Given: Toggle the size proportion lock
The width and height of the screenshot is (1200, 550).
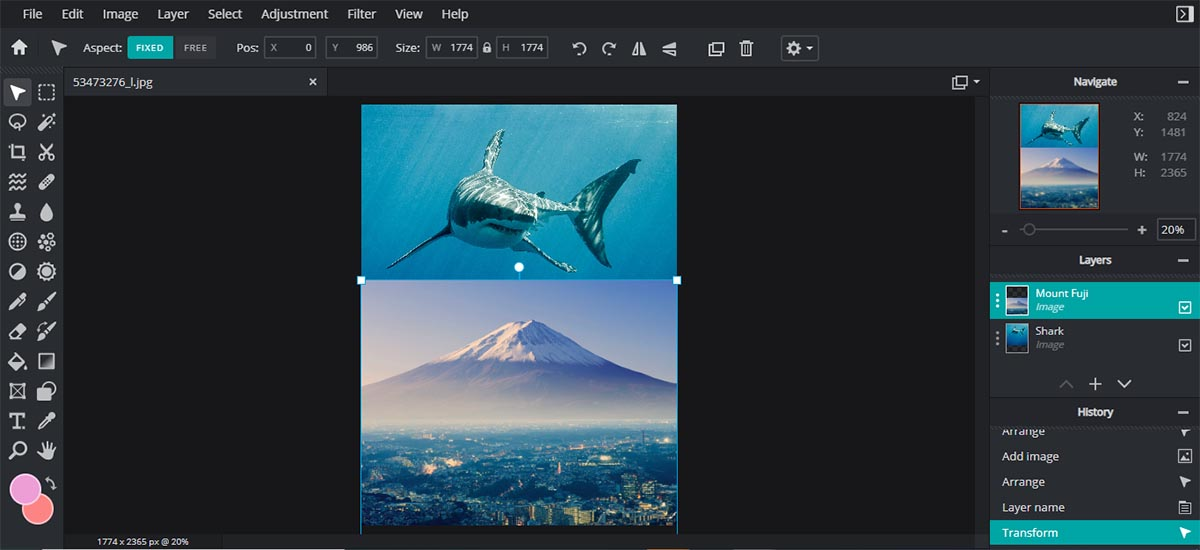Looking at the screenshot, I should coord(487,48).
